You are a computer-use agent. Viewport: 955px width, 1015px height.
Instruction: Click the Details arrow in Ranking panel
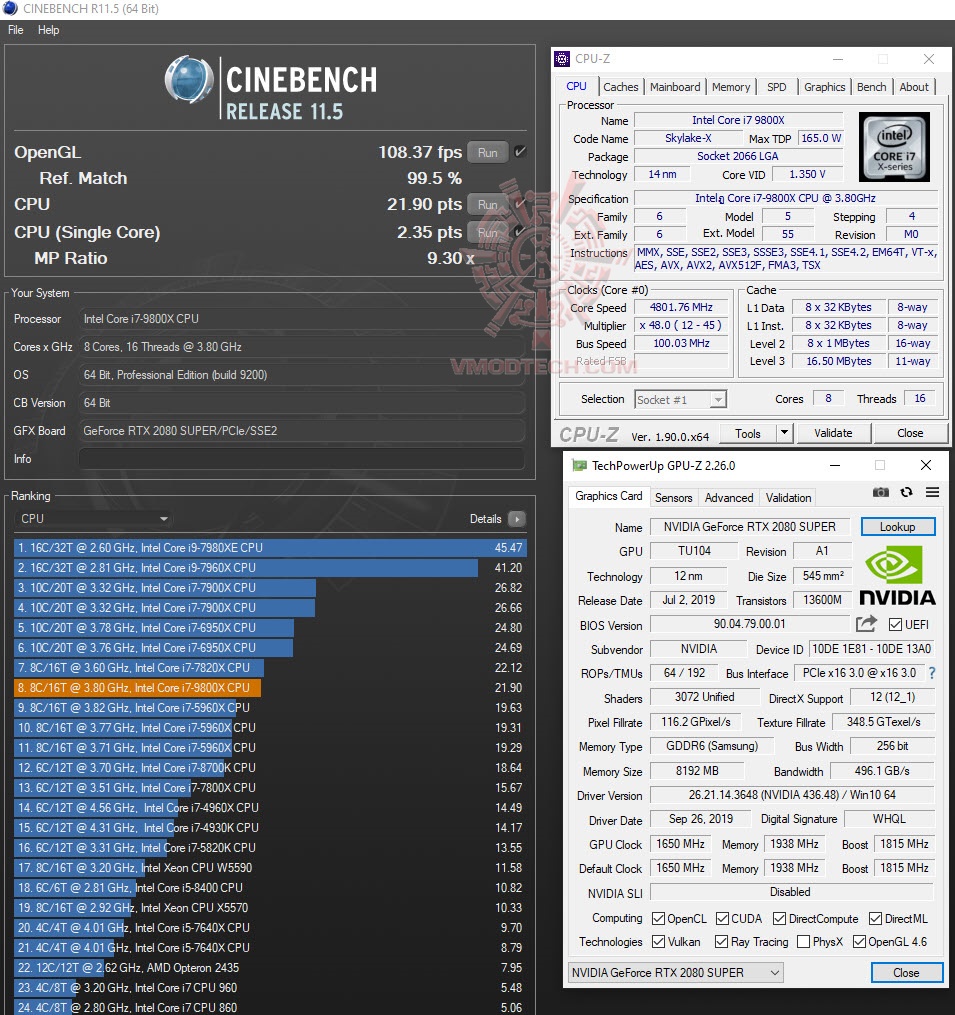click(x=516, y=519)
